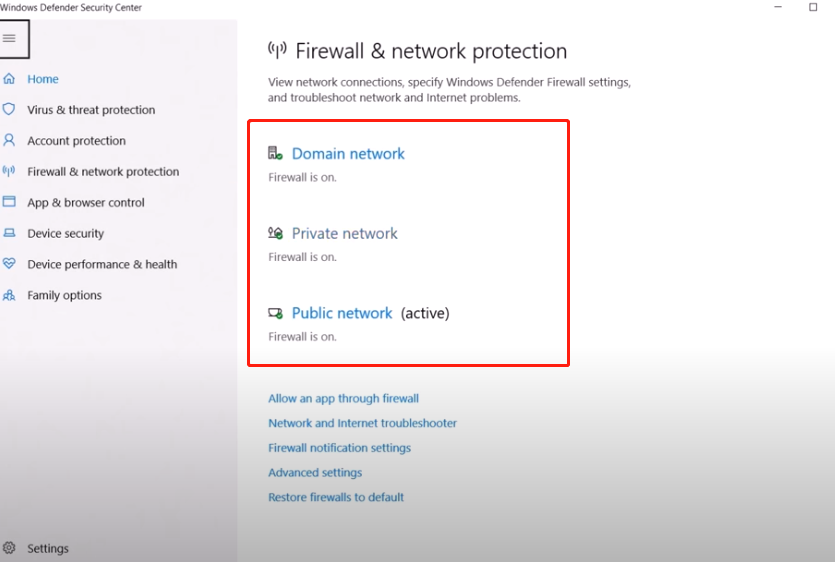Screen dimensions: 835x562
Task: Open the hamburger navigation menu
Action: click(x=10, y=38)
